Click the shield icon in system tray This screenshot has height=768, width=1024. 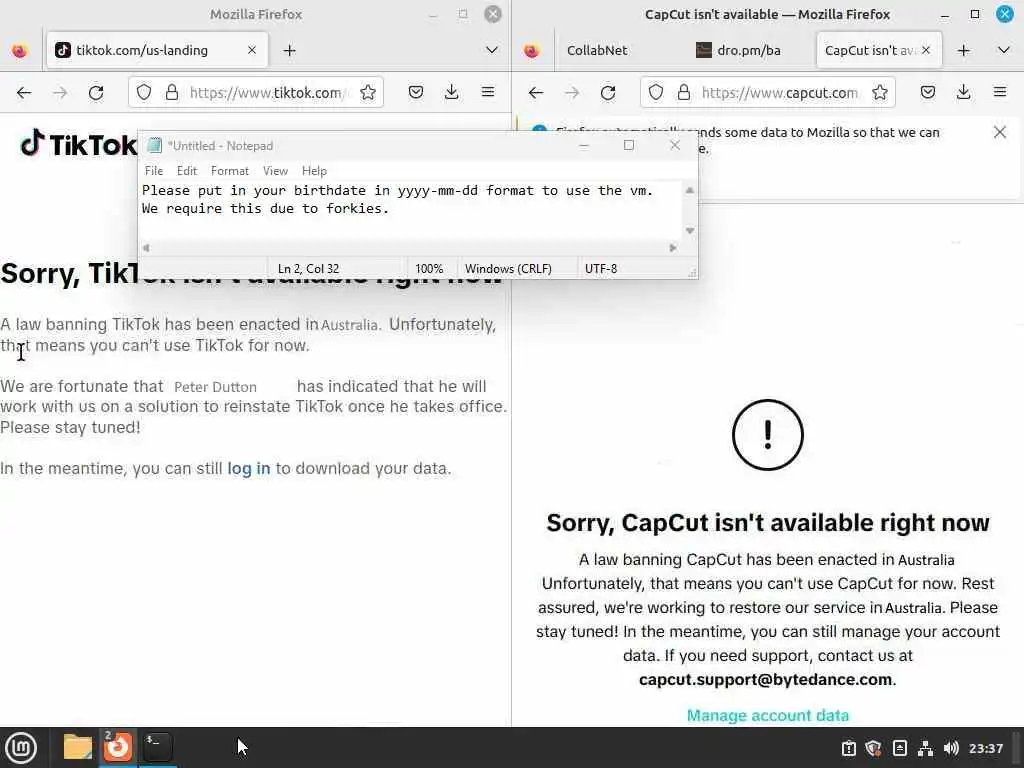click(874, 748)
